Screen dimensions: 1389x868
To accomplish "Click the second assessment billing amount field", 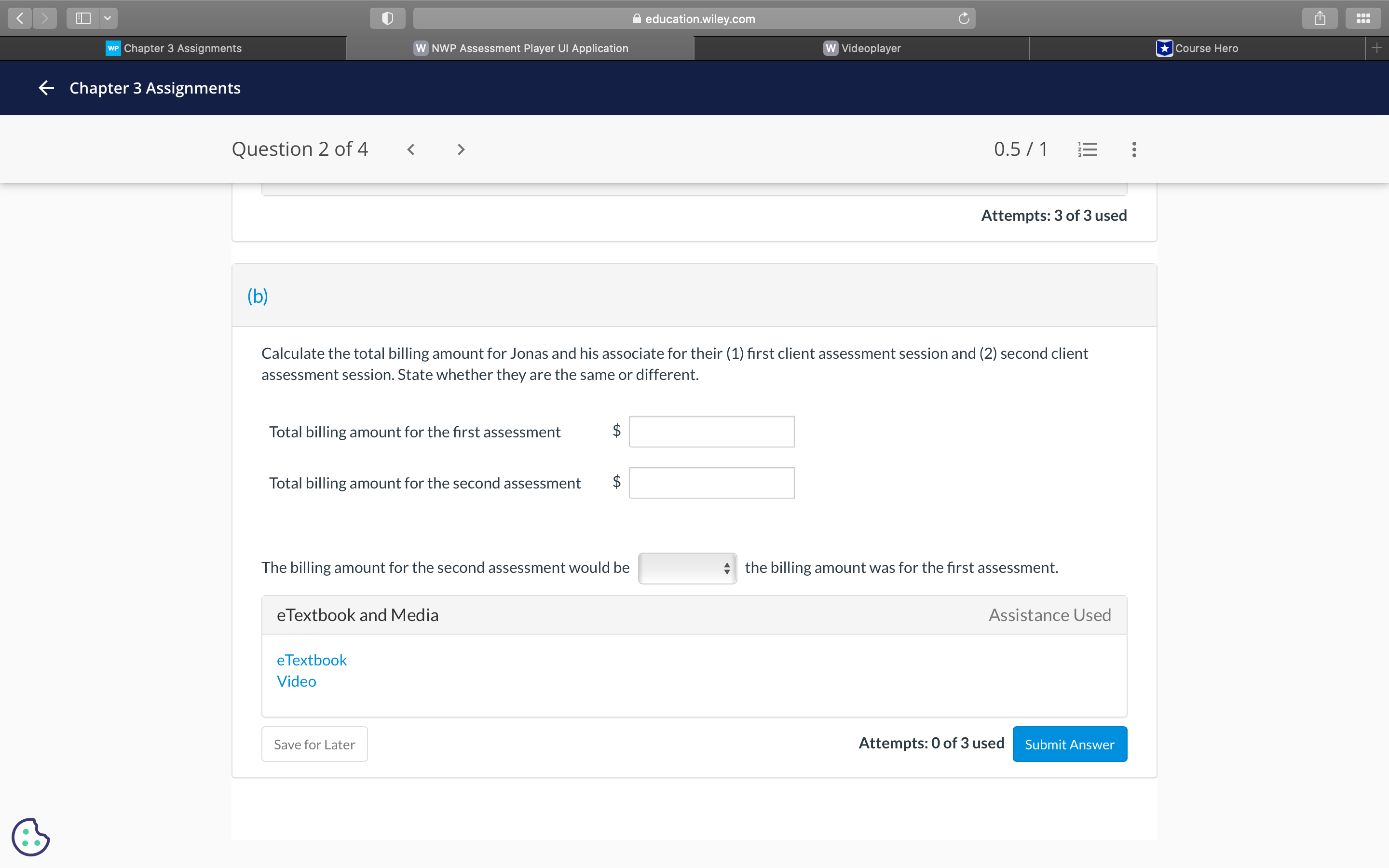I will 711,483.
